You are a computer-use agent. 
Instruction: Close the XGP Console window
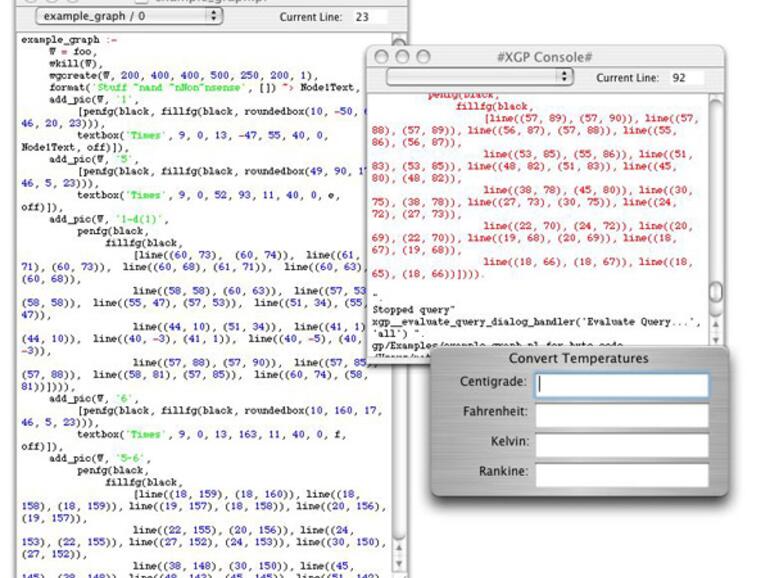[x=383, y=57]
